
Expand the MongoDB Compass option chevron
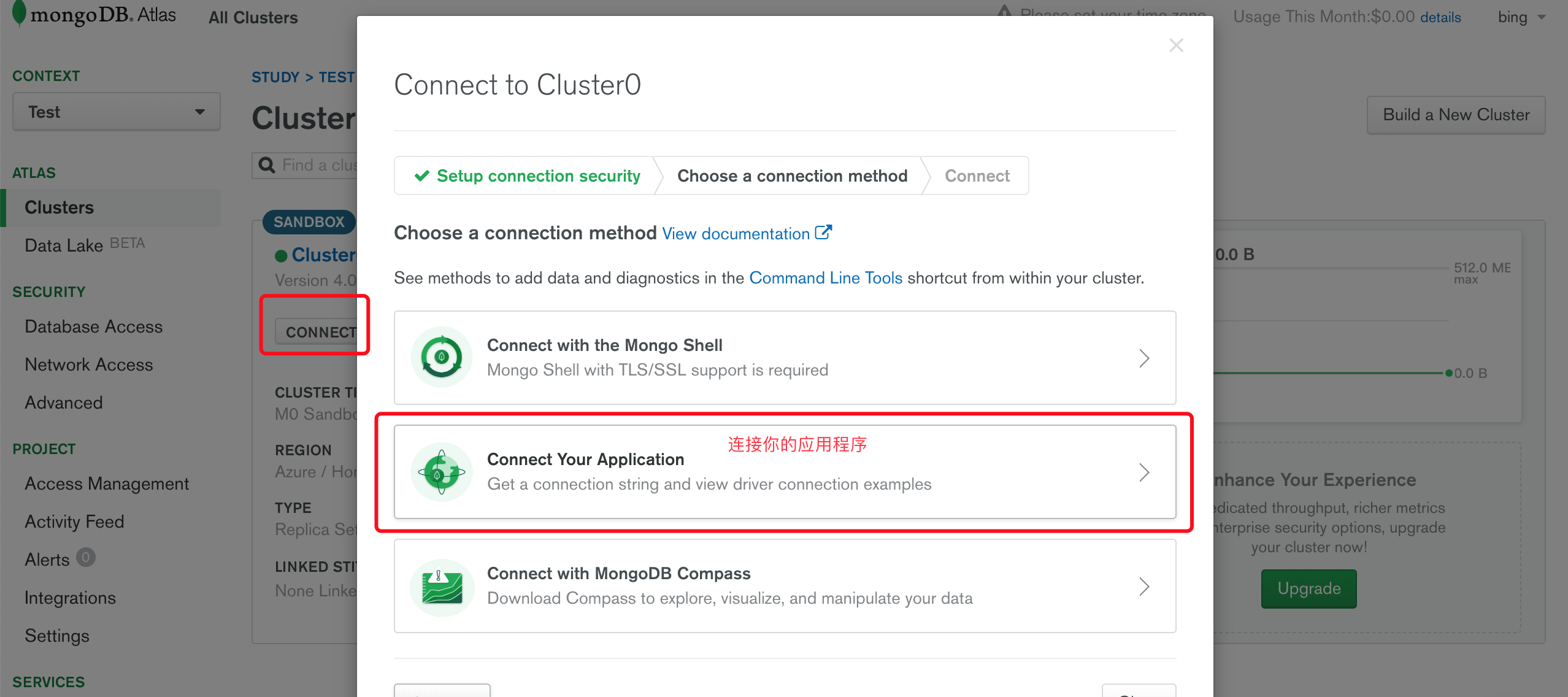[1144, 587]
